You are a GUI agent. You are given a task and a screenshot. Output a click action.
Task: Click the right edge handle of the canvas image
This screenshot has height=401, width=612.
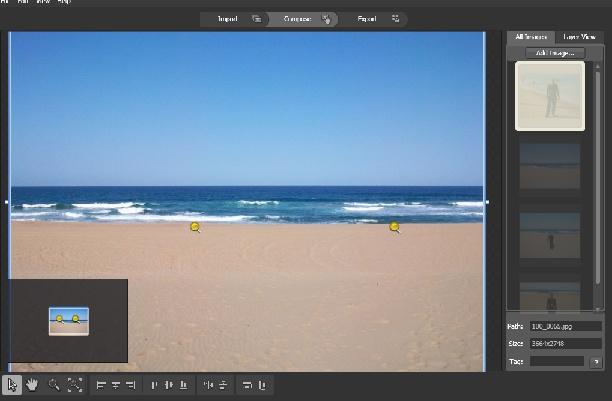pos(487,202)
